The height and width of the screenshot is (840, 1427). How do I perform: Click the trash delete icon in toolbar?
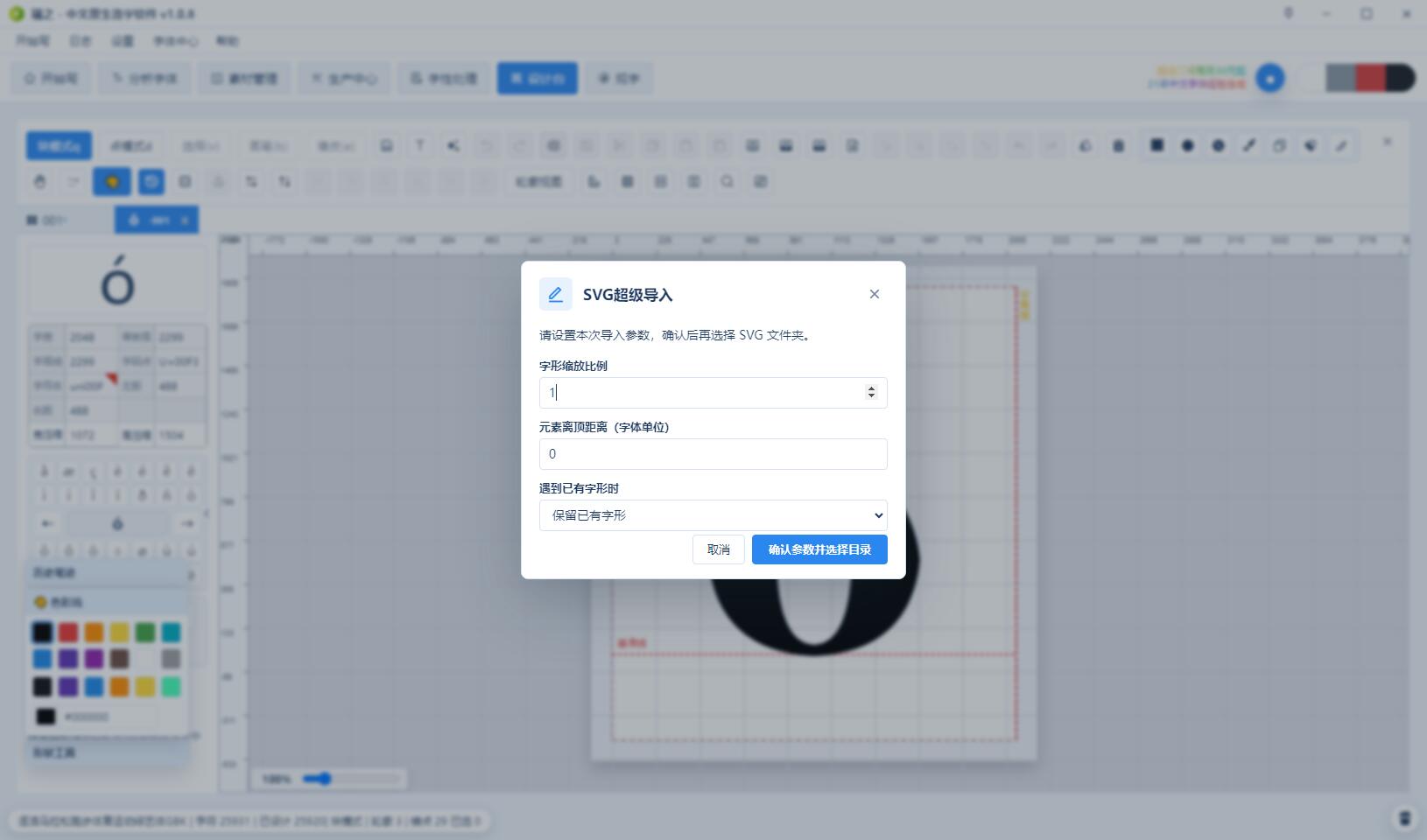point(1118,146)
